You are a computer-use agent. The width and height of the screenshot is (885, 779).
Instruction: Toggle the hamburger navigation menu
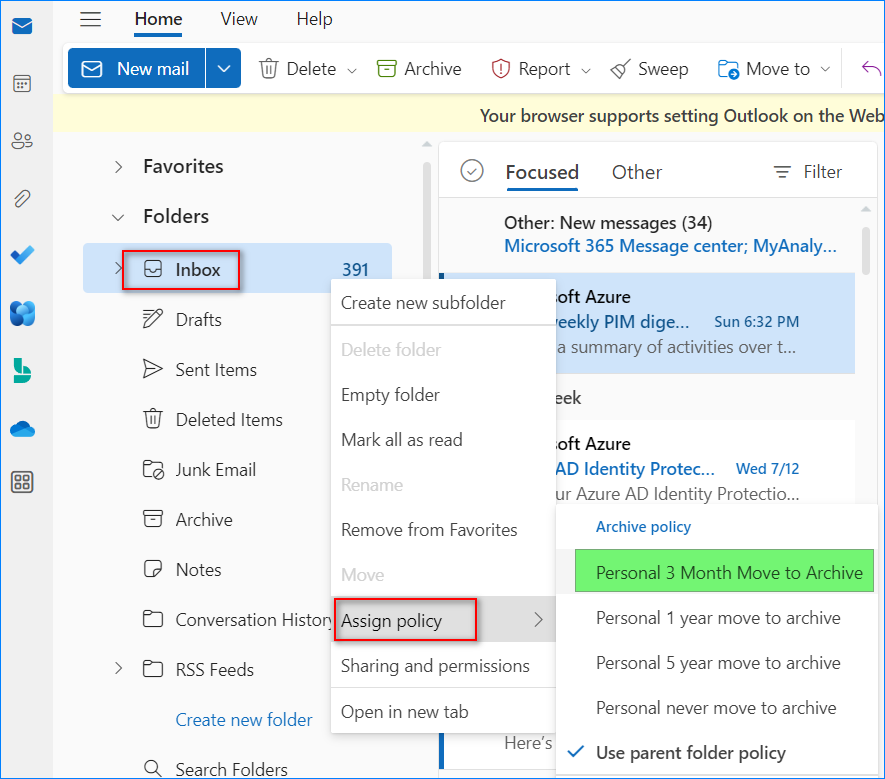90,20
